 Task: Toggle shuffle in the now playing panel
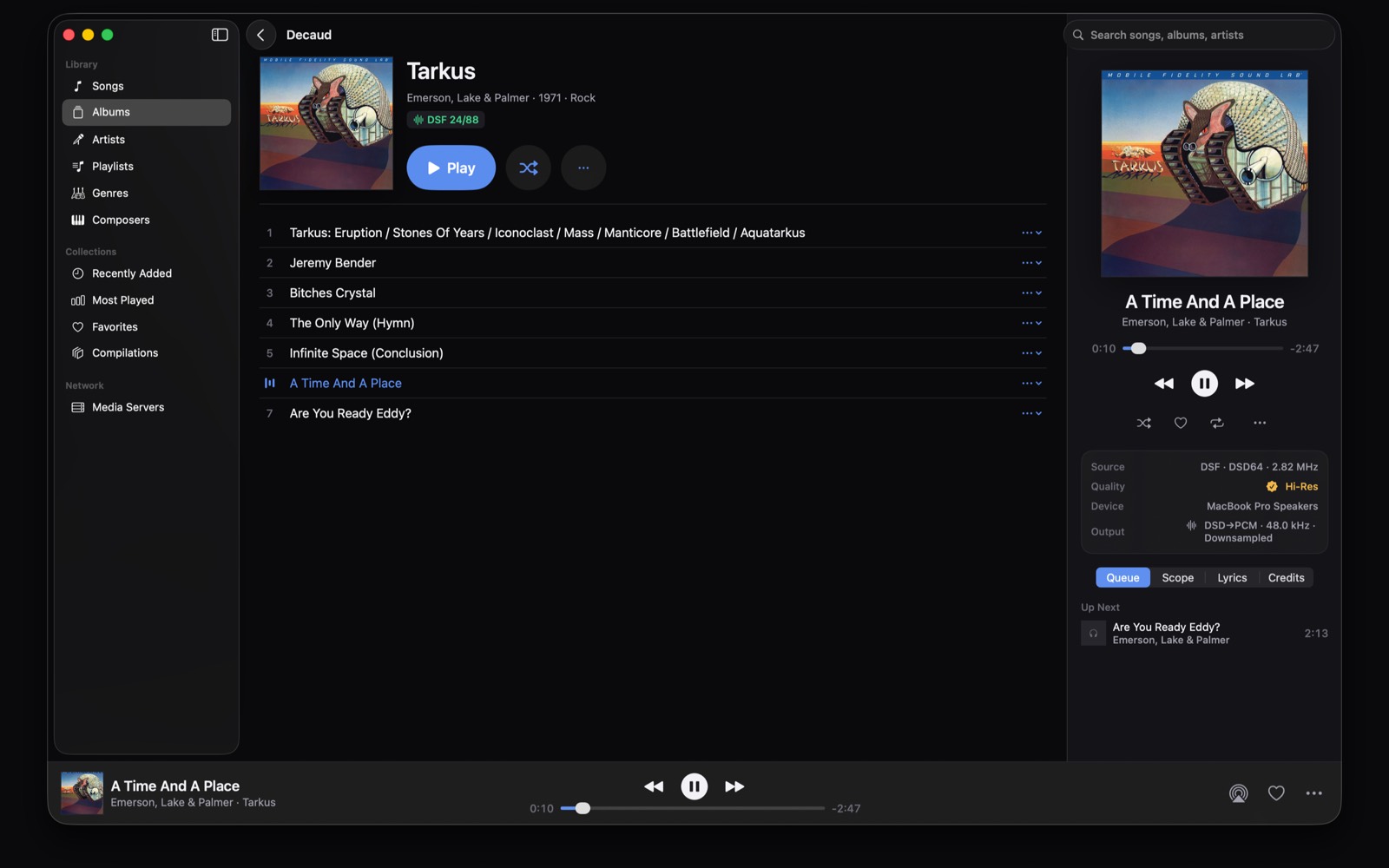pos(1143,423)
